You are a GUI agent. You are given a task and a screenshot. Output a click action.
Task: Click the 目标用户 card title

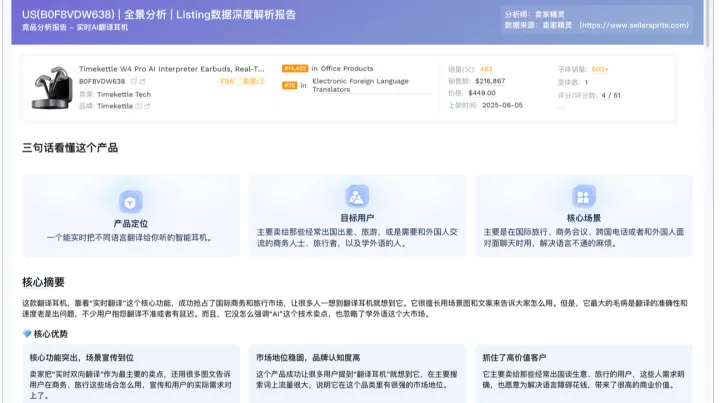pyautogui.click(x=357, y=218)
